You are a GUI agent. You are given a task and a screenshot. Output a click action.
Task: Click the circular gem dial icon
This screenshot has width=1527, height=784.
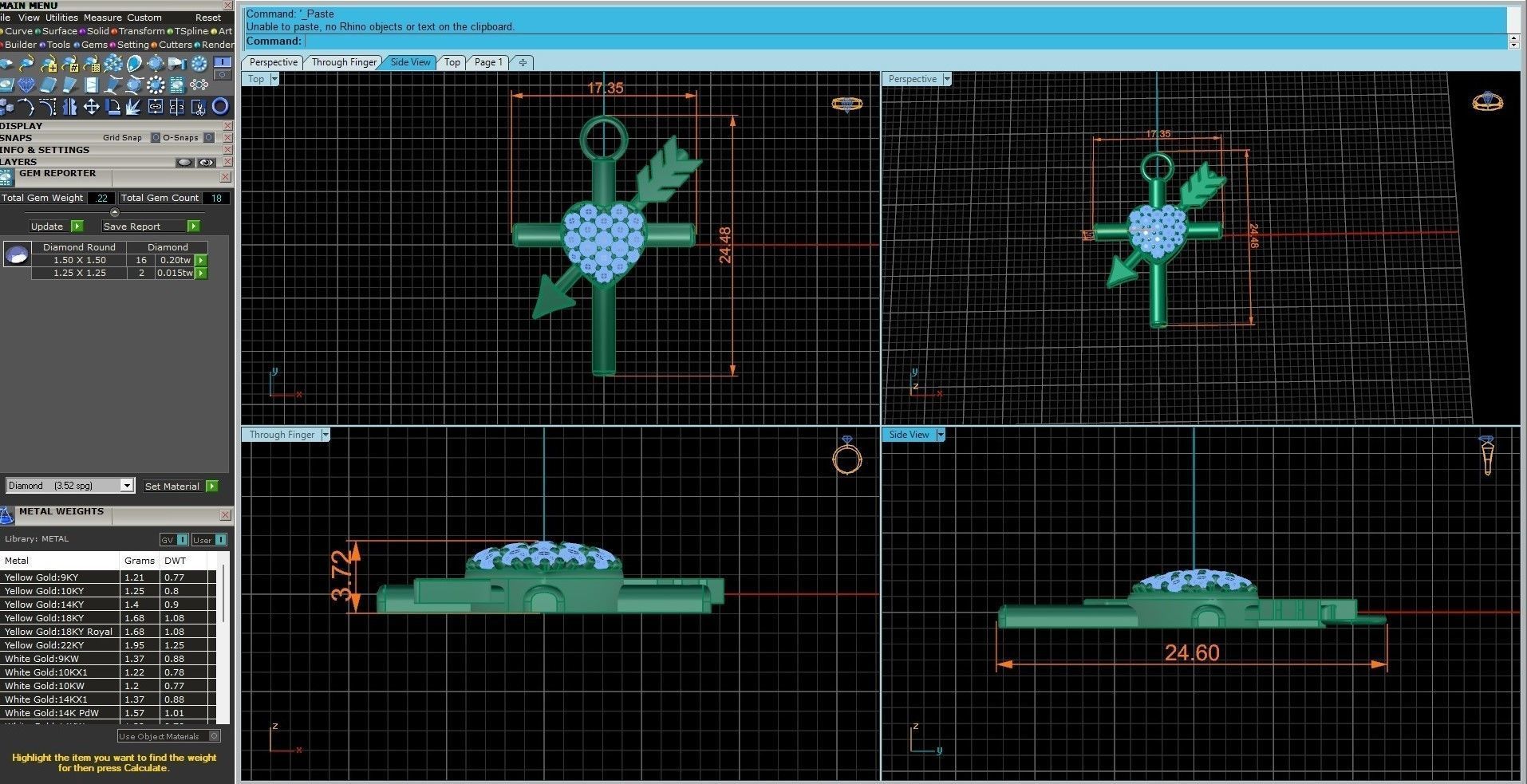point(199,64)
